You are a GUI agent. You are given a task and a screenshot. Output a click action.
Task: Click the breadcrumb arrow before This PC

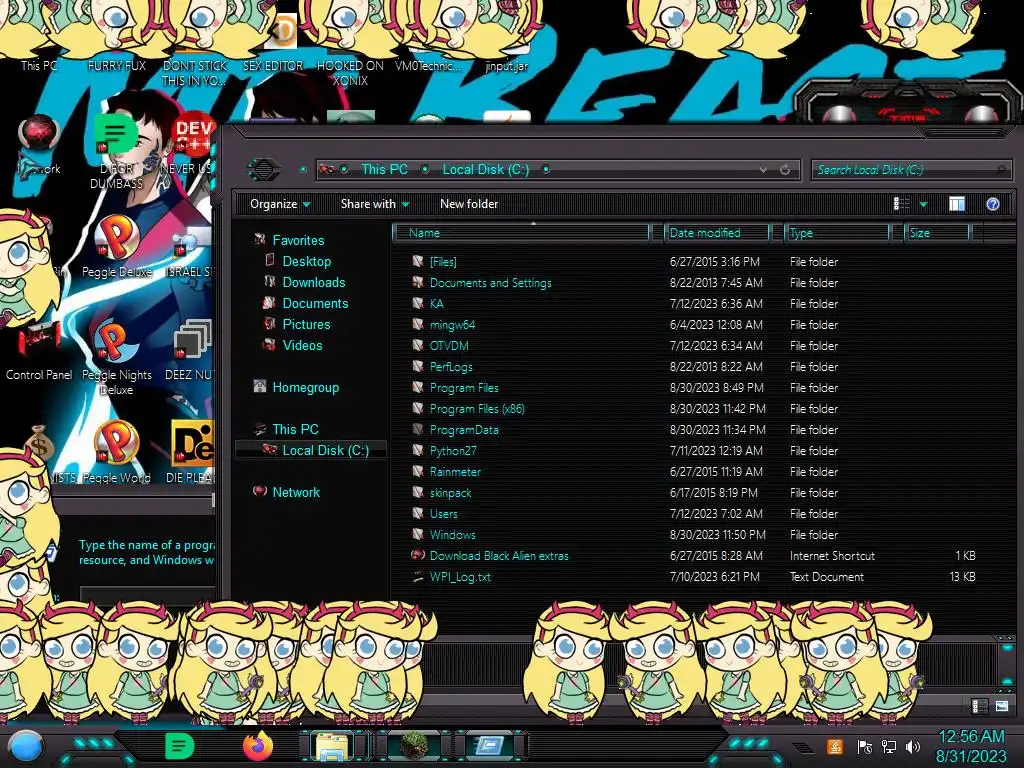344,169
